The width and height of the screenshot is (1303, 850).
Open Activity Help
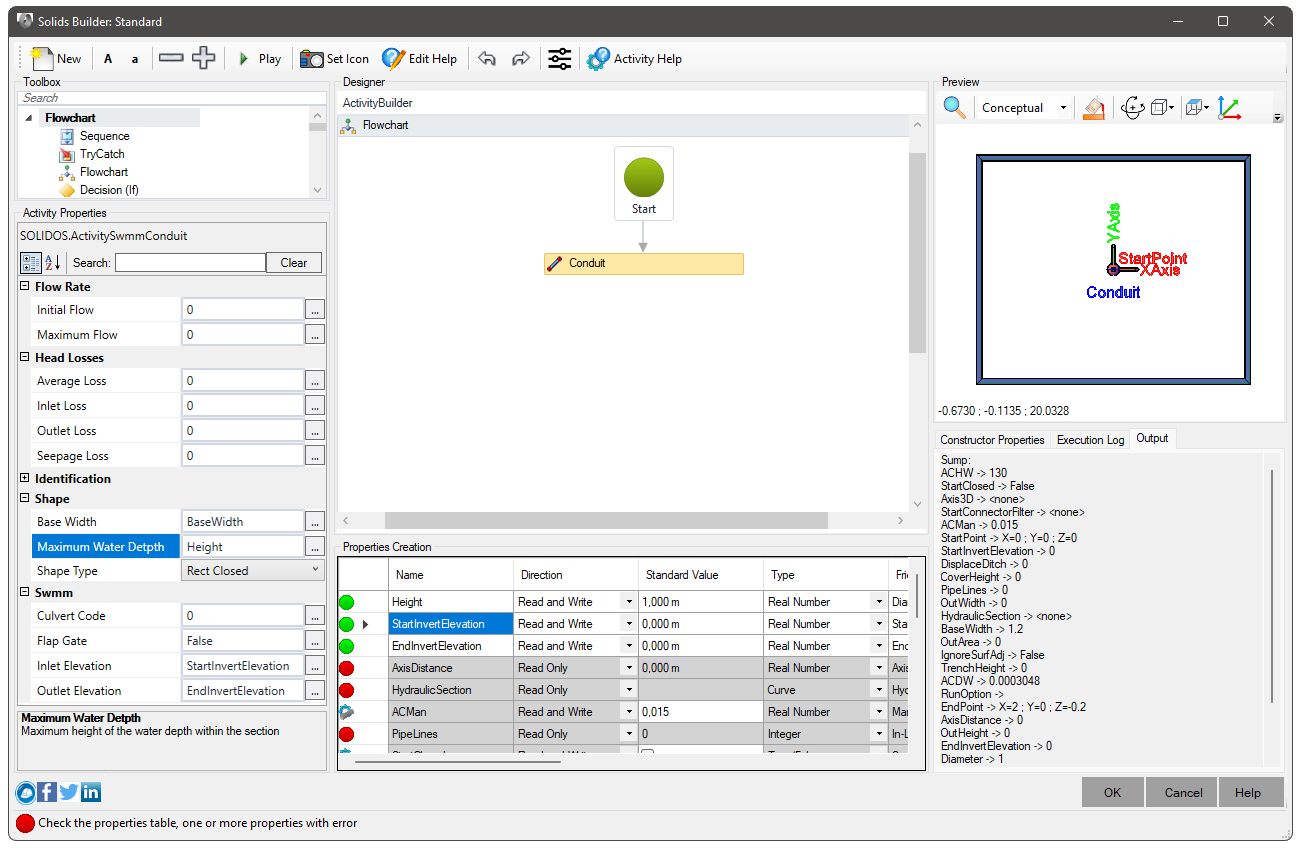tap(634, 59)
